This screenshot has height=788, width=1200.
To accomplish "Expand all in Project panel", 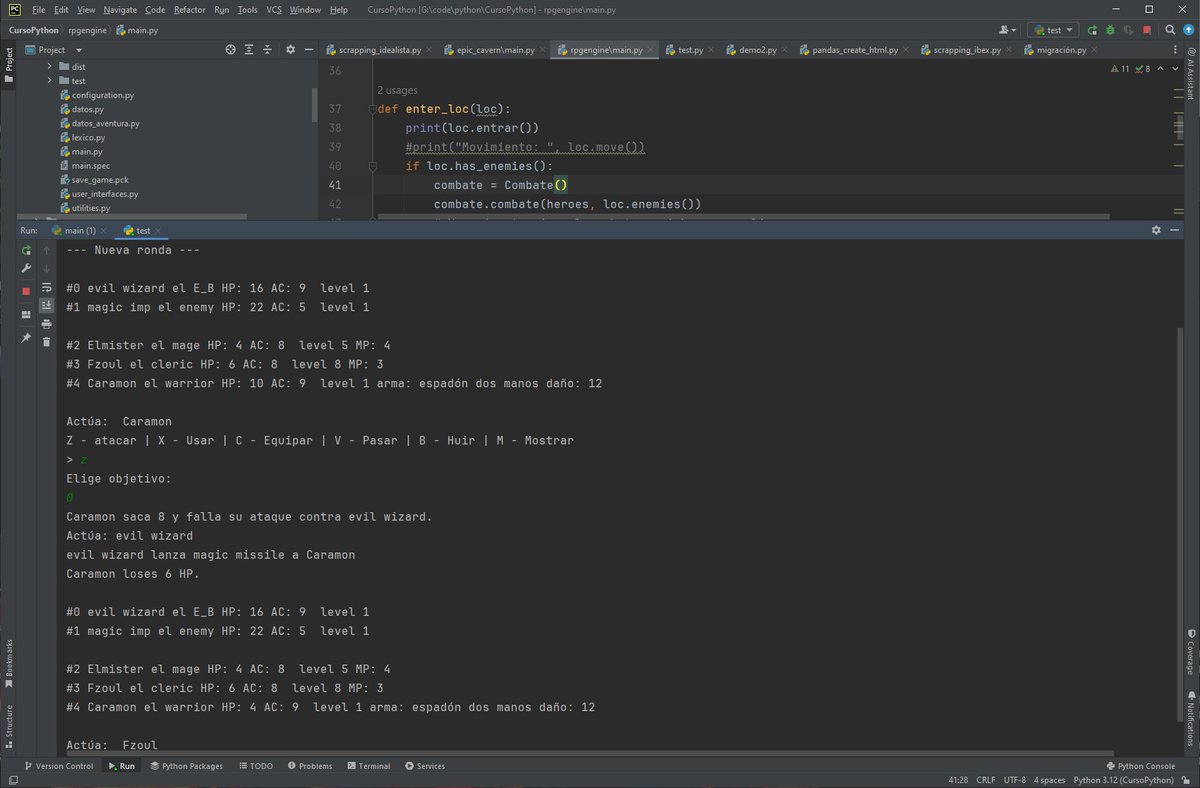I will [x=250, y=49].
